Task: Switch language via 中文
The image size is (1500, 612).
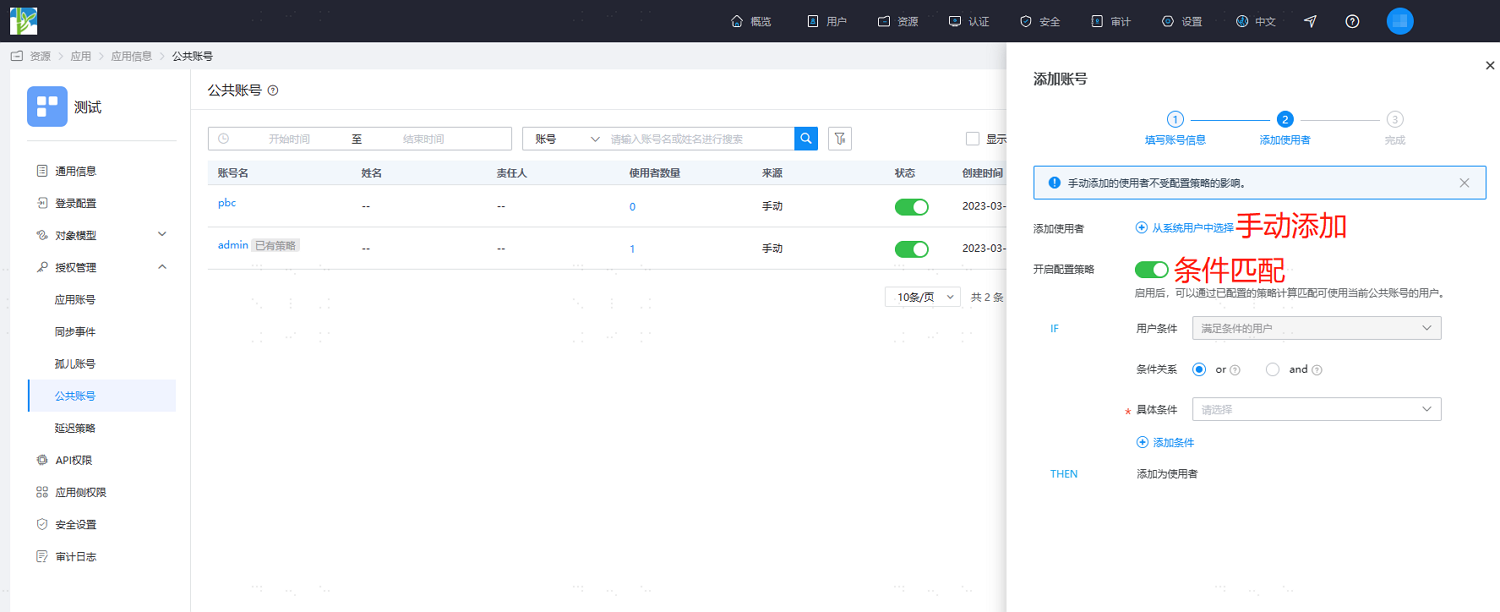Action: click(x=1256, y=21)
